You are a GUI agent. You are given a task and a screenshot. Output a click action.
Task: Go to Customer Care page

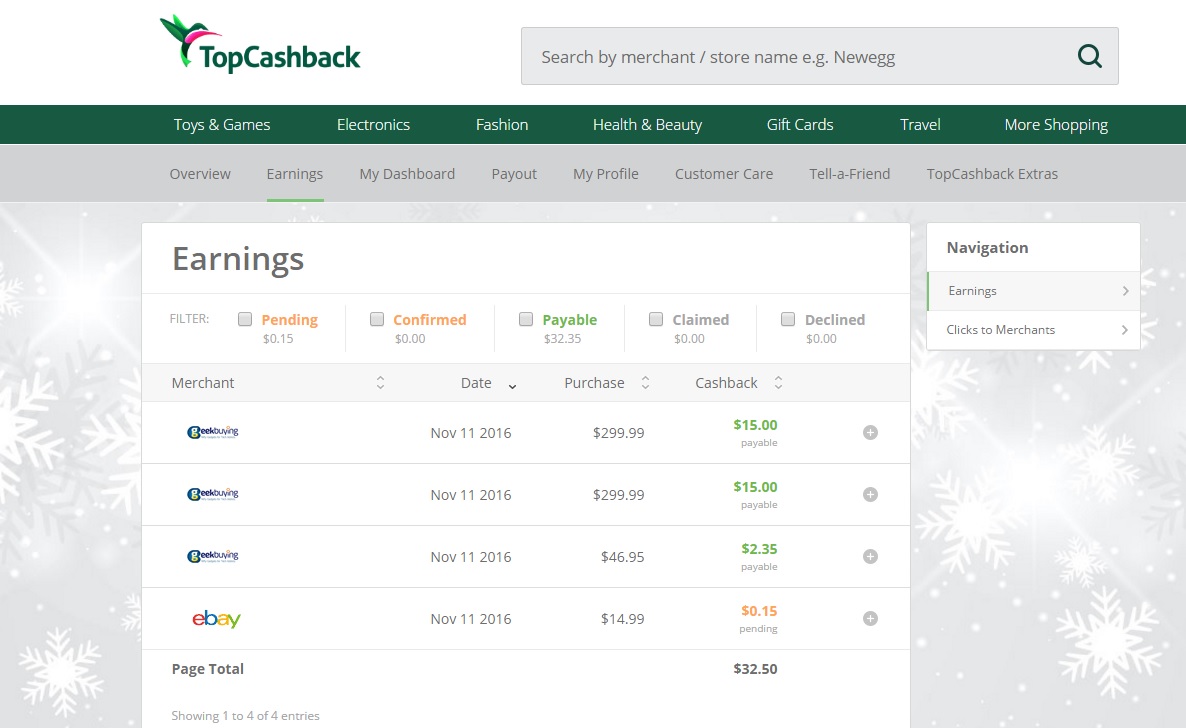point(723,174)
